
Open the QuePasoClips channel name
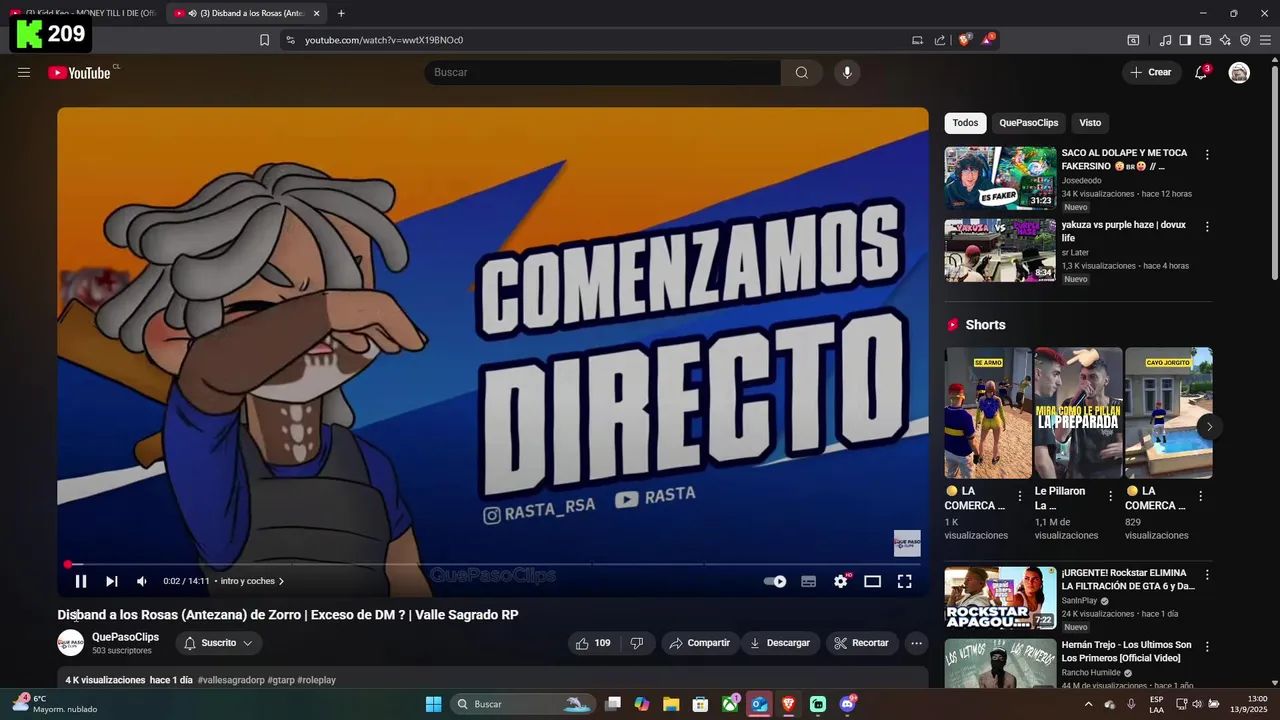click(x=125, y=637)
